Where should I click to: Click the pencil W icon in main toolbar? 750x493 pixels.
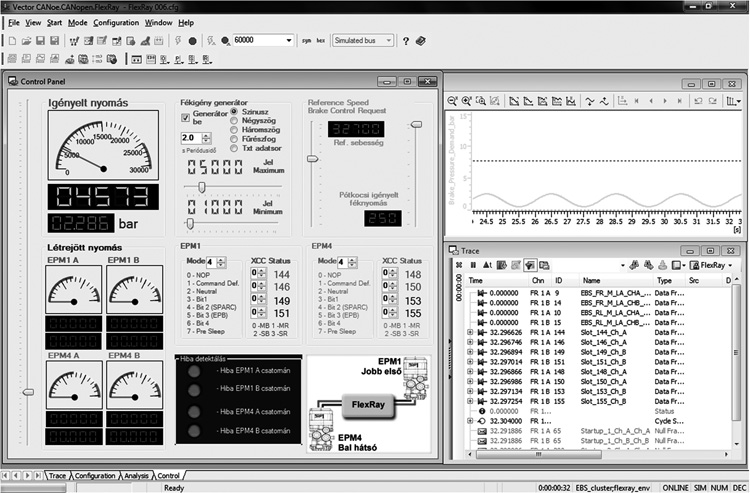point(74,41)
